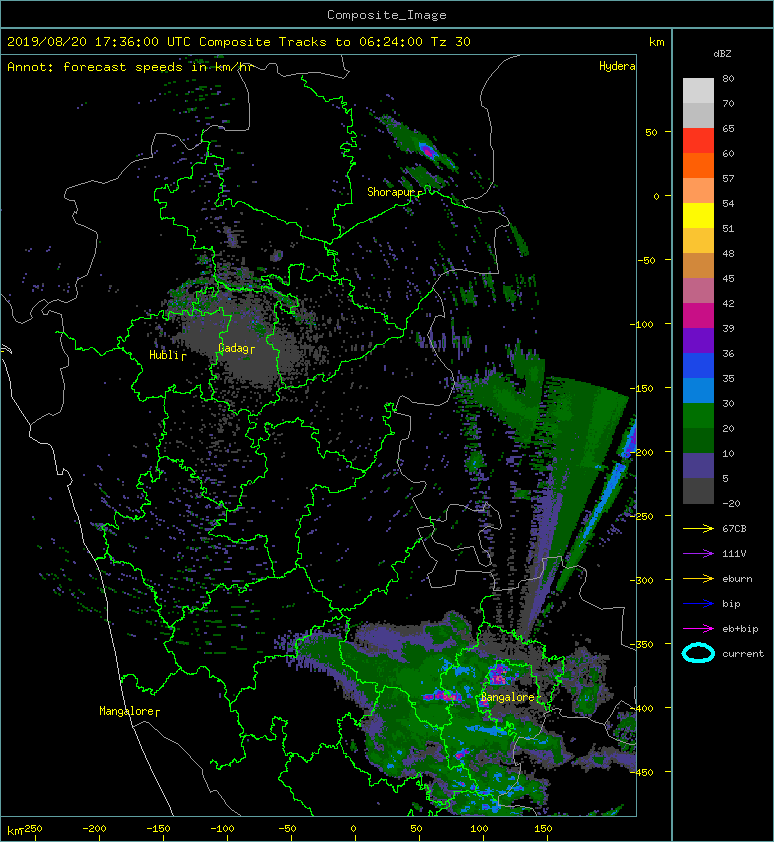Click the 2019/08/20 17:36:00 UTC timestamp
Viewport: 774px width, 842px height.
tap(99, 42)
